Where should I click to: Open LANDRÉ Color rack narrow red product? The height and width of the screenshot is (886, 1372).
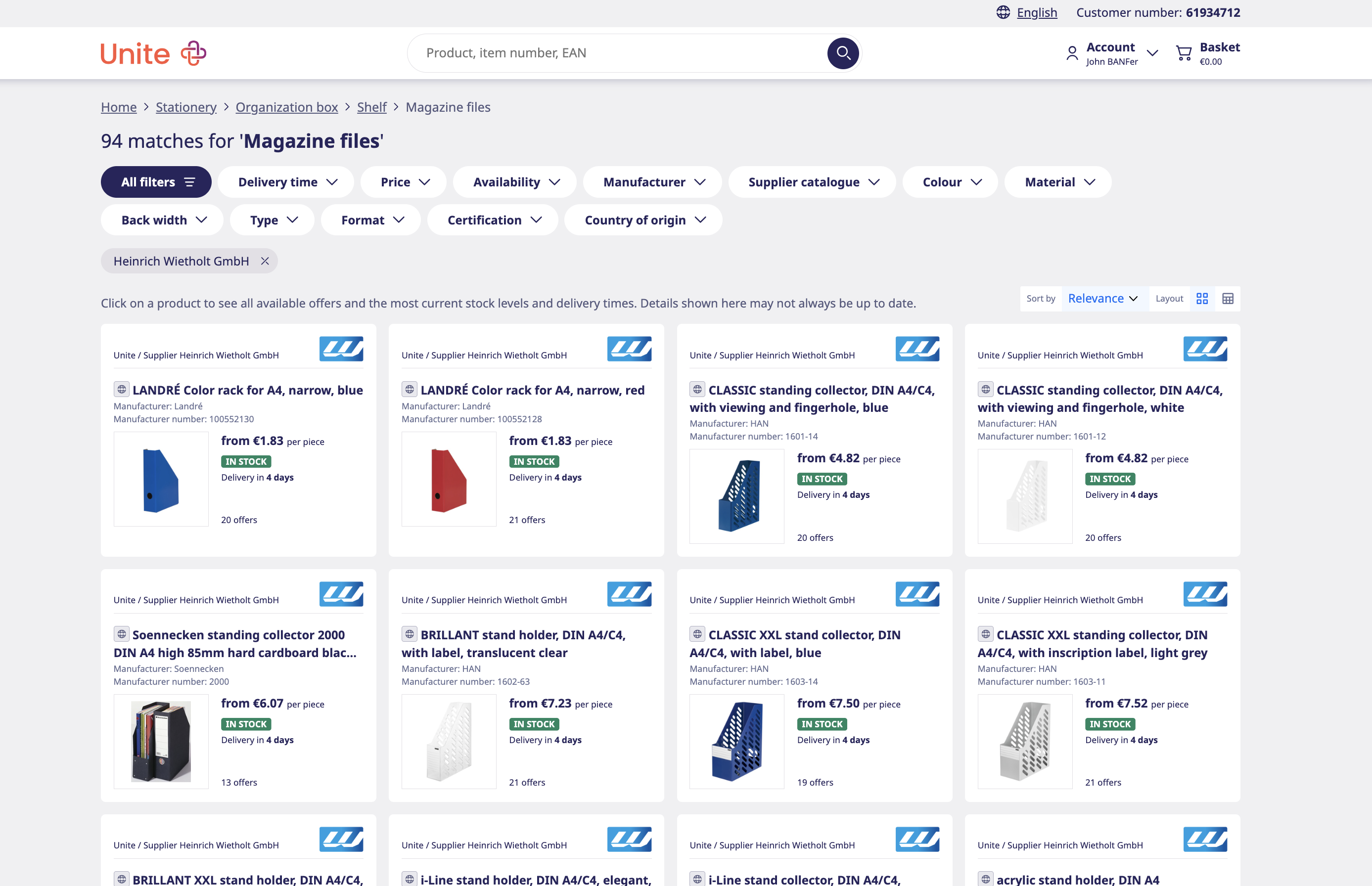coord(532,390)
